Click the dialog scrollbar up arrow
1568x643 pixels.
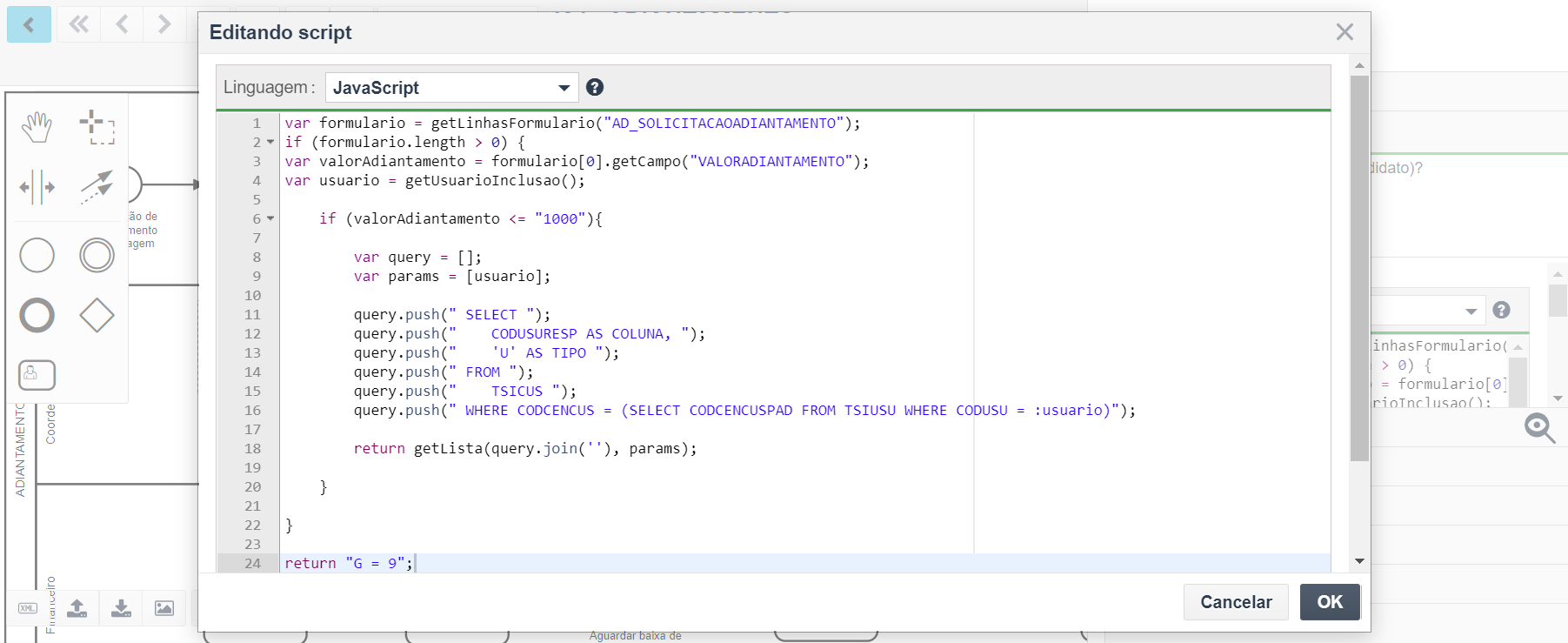1359,65
